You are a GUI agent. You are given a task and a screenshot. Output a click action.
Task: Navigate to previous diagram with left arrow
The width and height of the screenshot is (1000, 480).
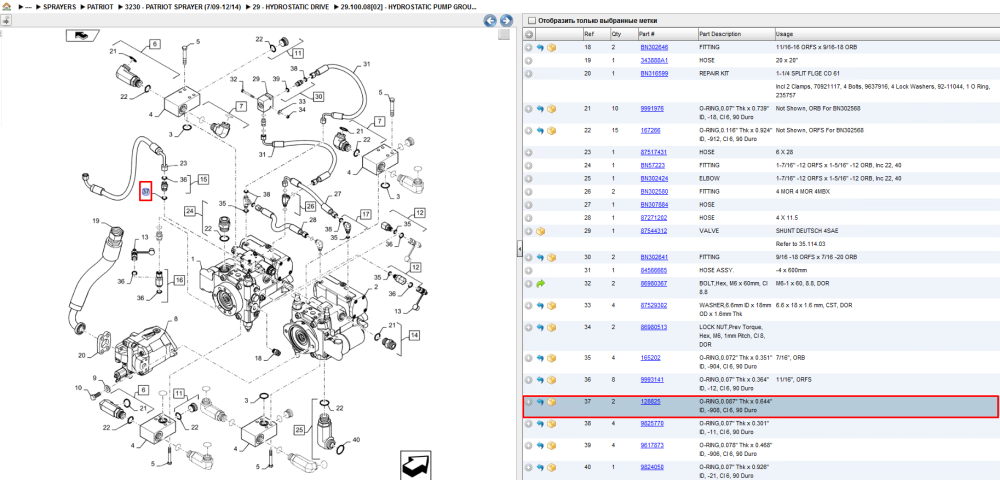490,20
